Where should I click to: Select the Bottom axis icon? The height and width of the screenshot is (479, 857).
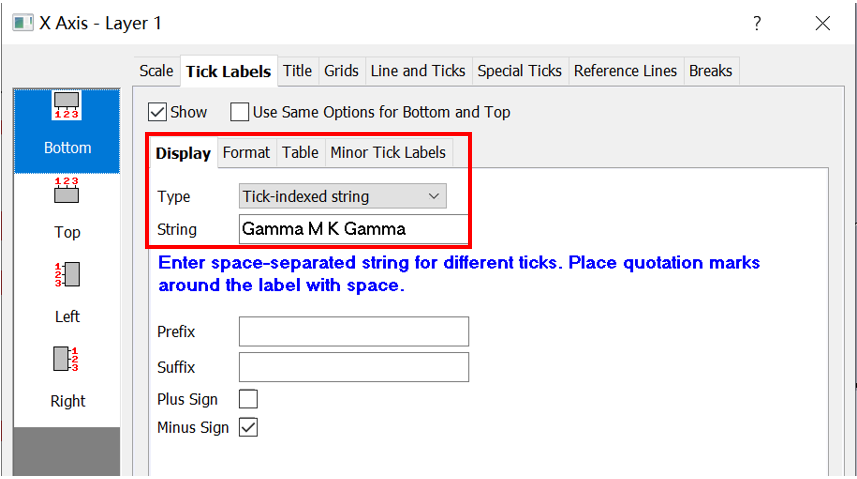67,105
